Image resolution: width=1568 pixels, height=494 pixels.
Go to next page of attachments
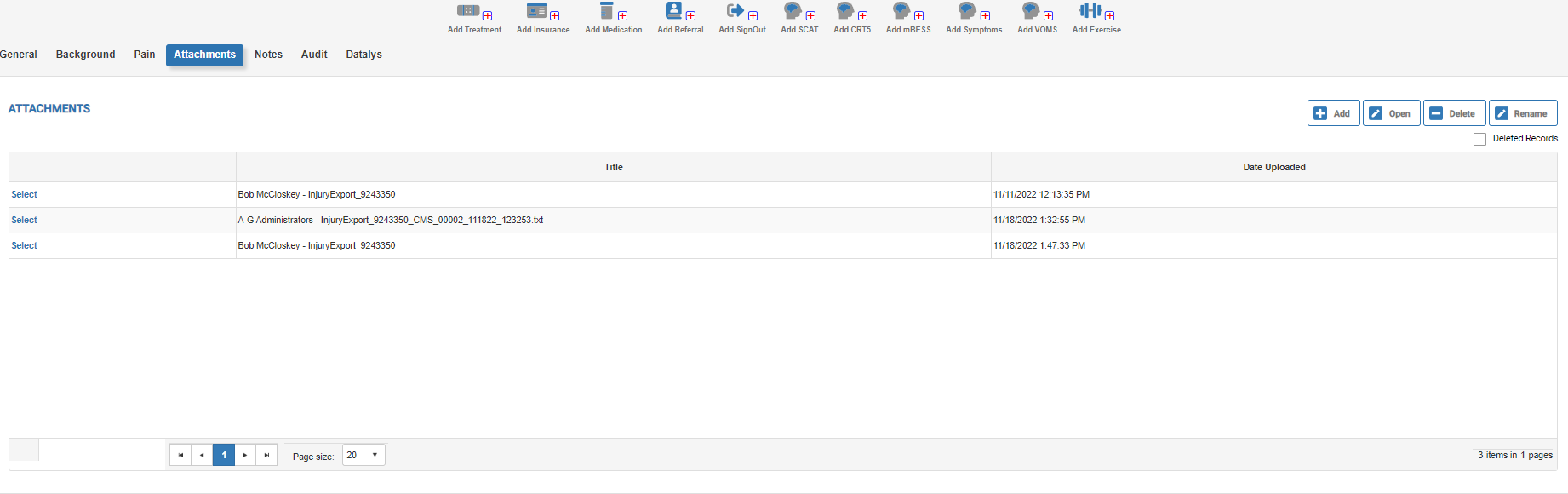[245, 455]
